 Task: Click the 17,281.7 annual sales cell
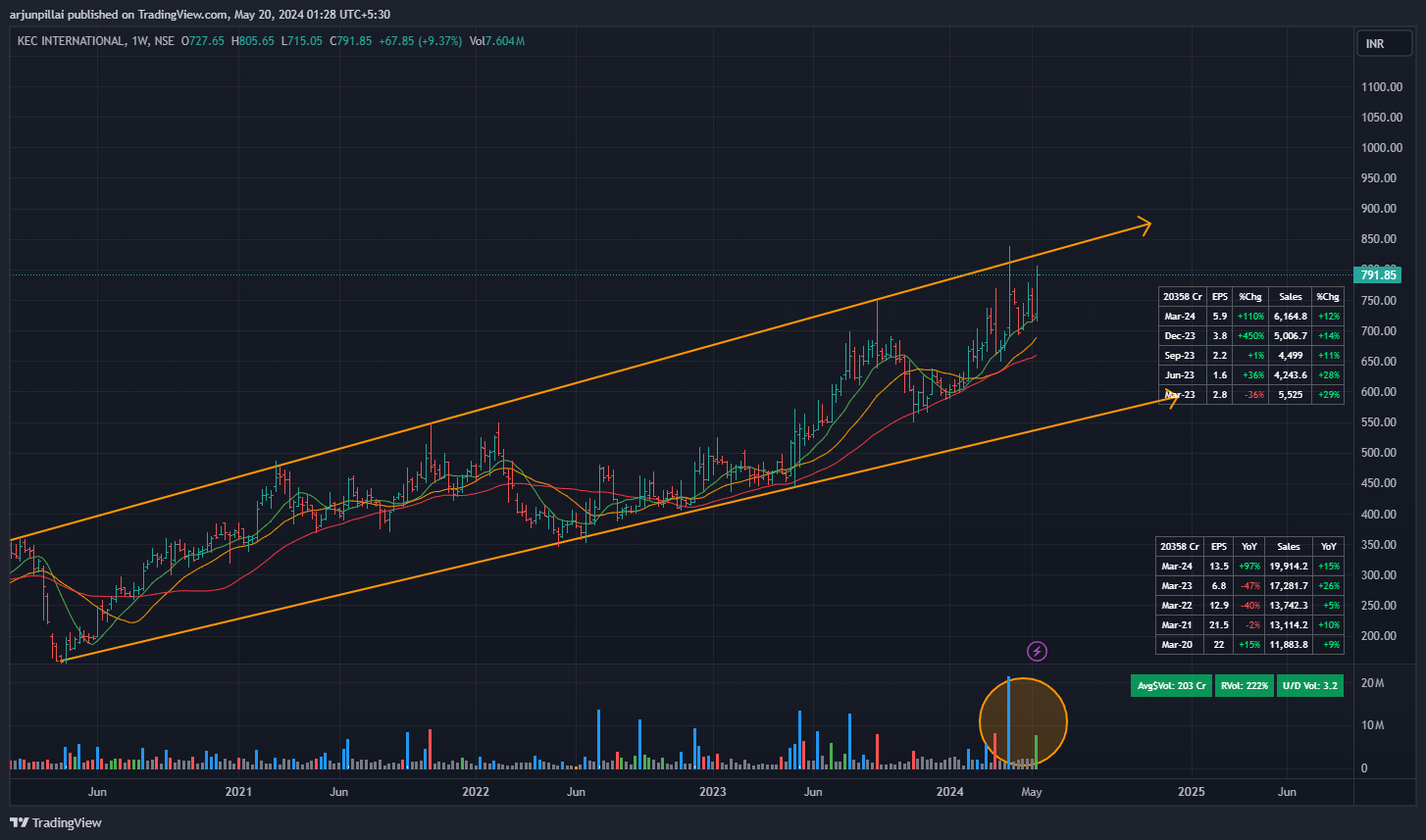click(1289, 586)
